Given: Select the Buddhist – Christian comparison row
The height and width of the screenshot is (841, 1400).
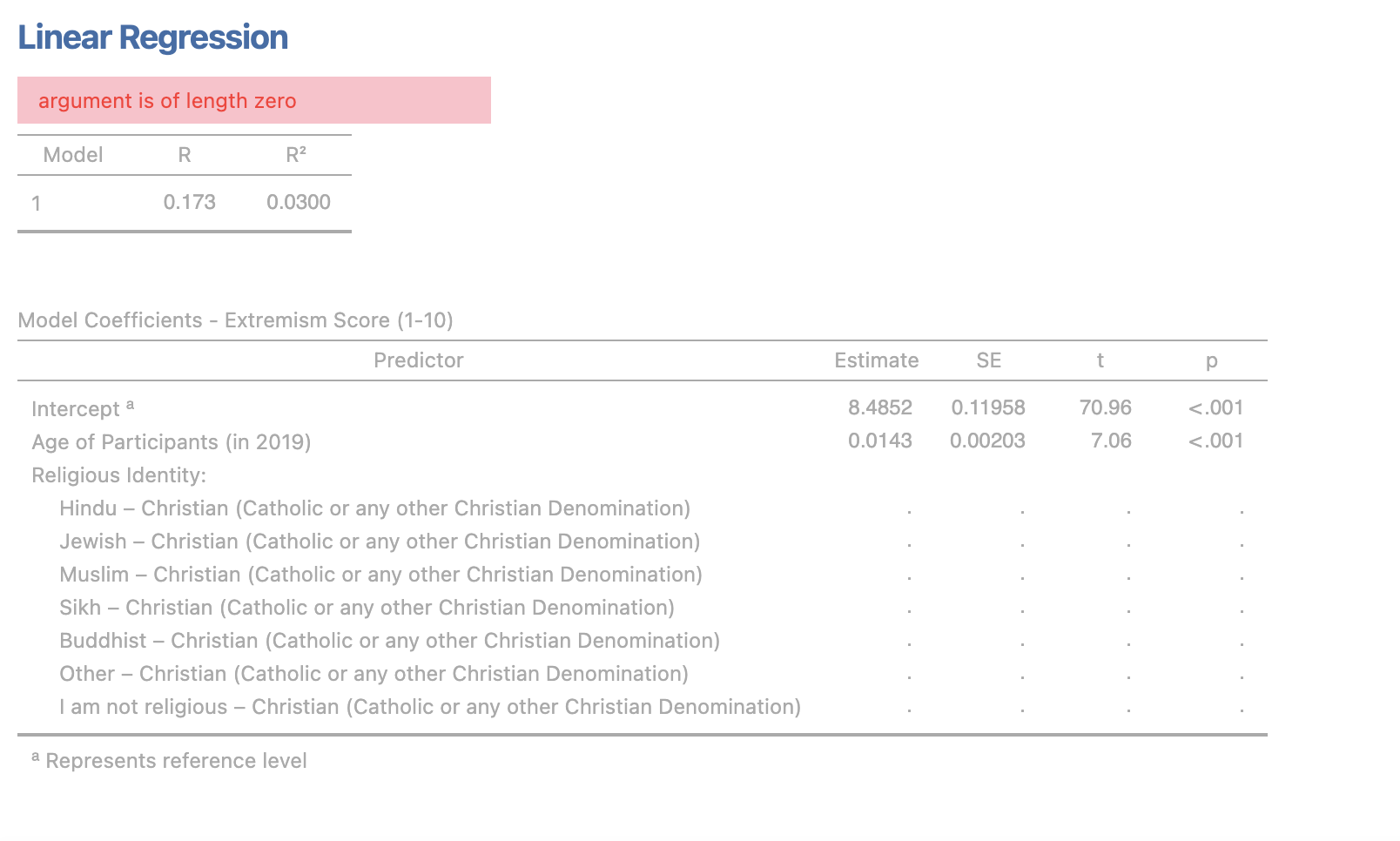Looking at the screenshot, I should pyautogui.click(x=643, y=641).
